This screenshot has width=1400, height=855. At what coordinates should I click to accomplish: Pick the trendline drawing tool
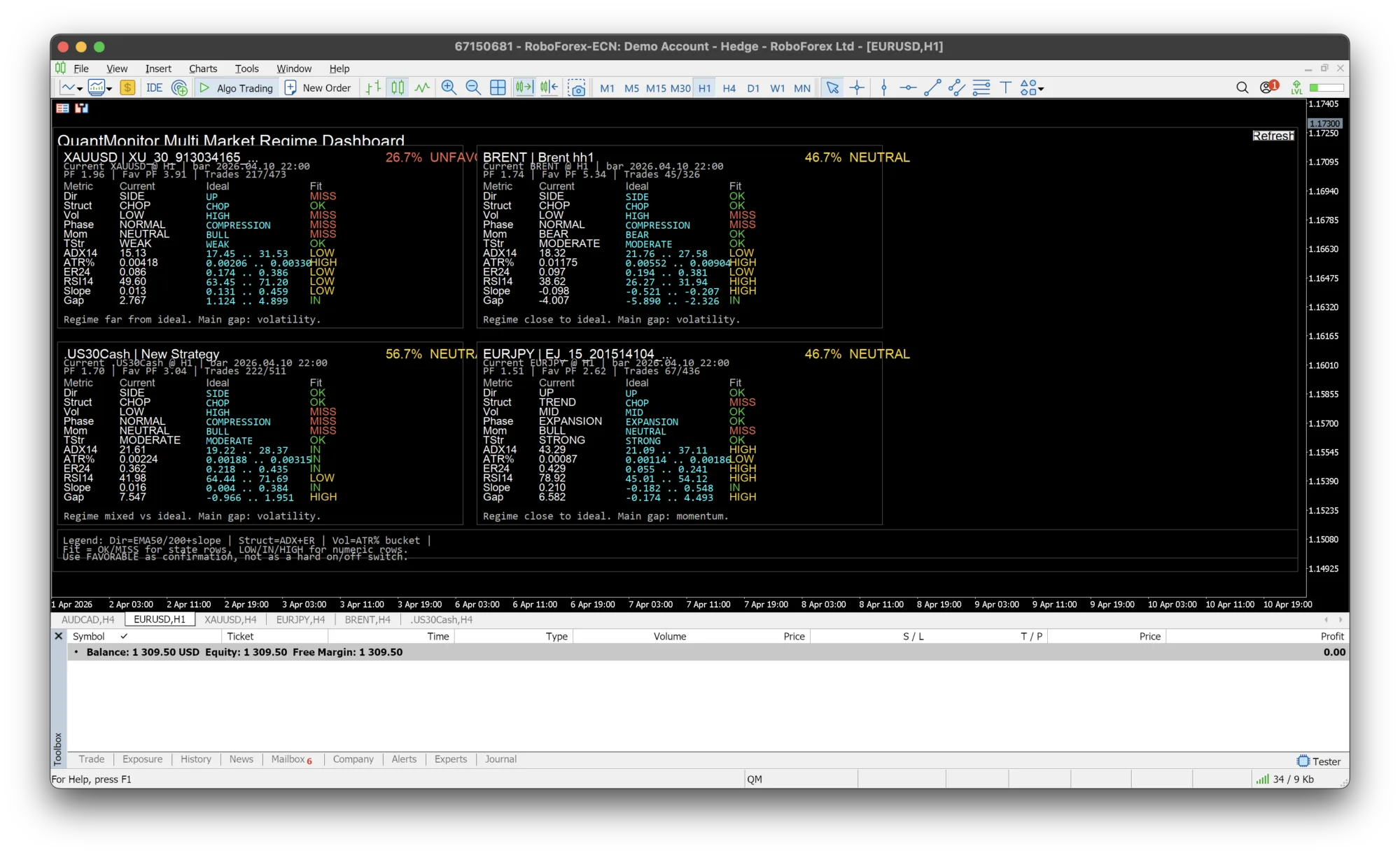(932, 87)
